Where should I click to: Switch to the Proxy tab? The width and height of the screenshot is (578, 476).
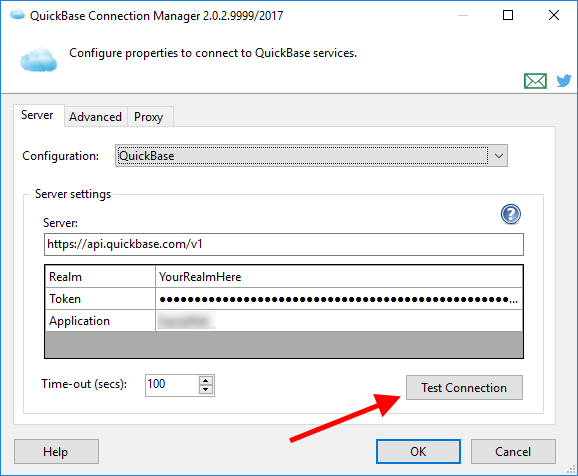pos(149,117)
